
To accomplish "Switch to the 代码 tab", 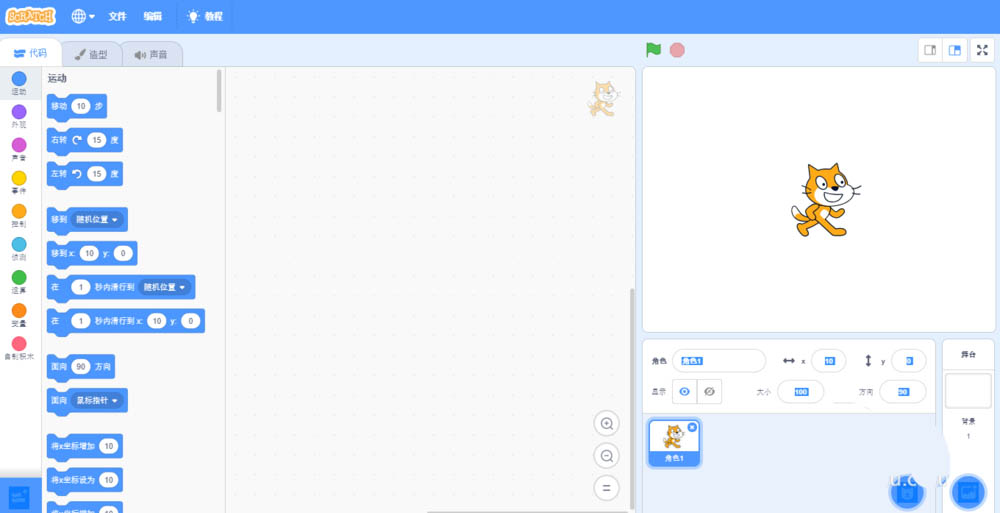I will pyautogui.click(x=31, y=54).
